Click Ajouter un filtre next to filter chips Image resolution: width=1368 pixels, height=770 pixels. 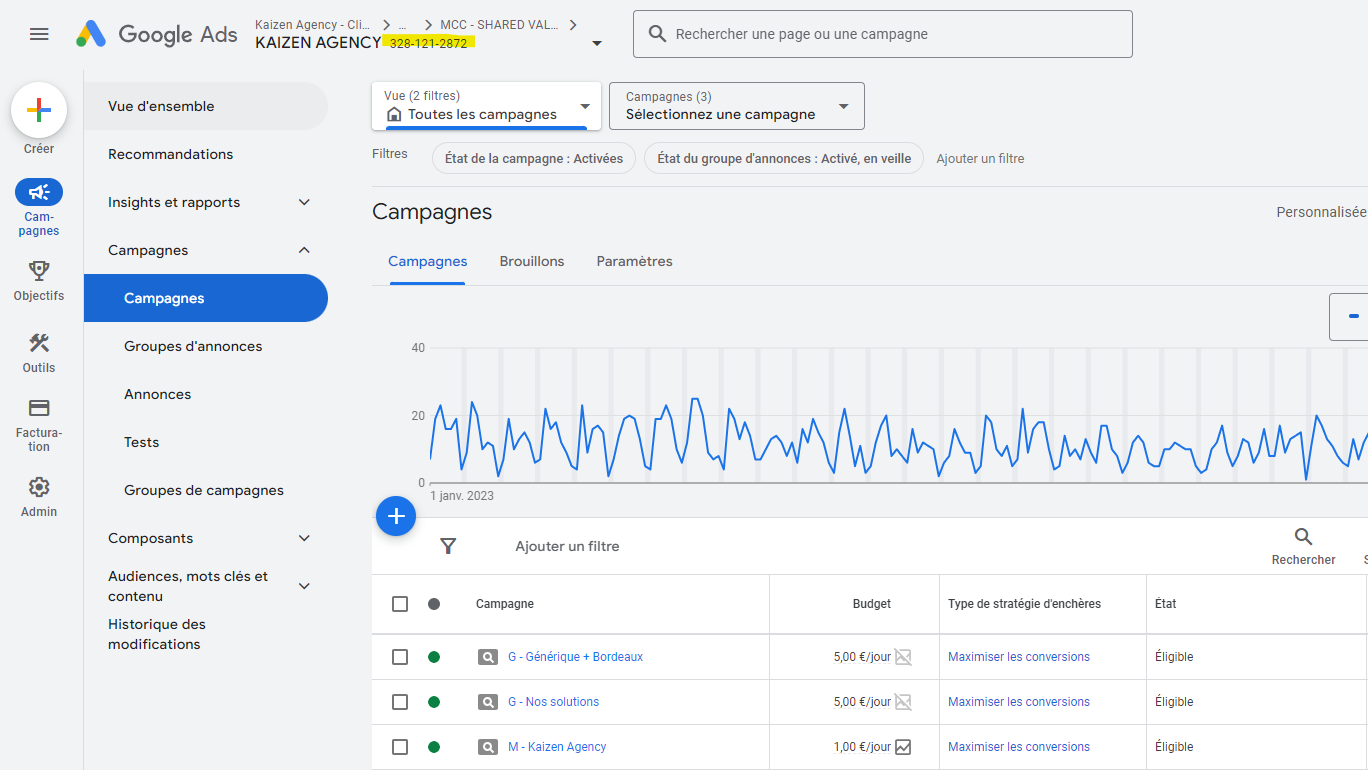[980, 158]
